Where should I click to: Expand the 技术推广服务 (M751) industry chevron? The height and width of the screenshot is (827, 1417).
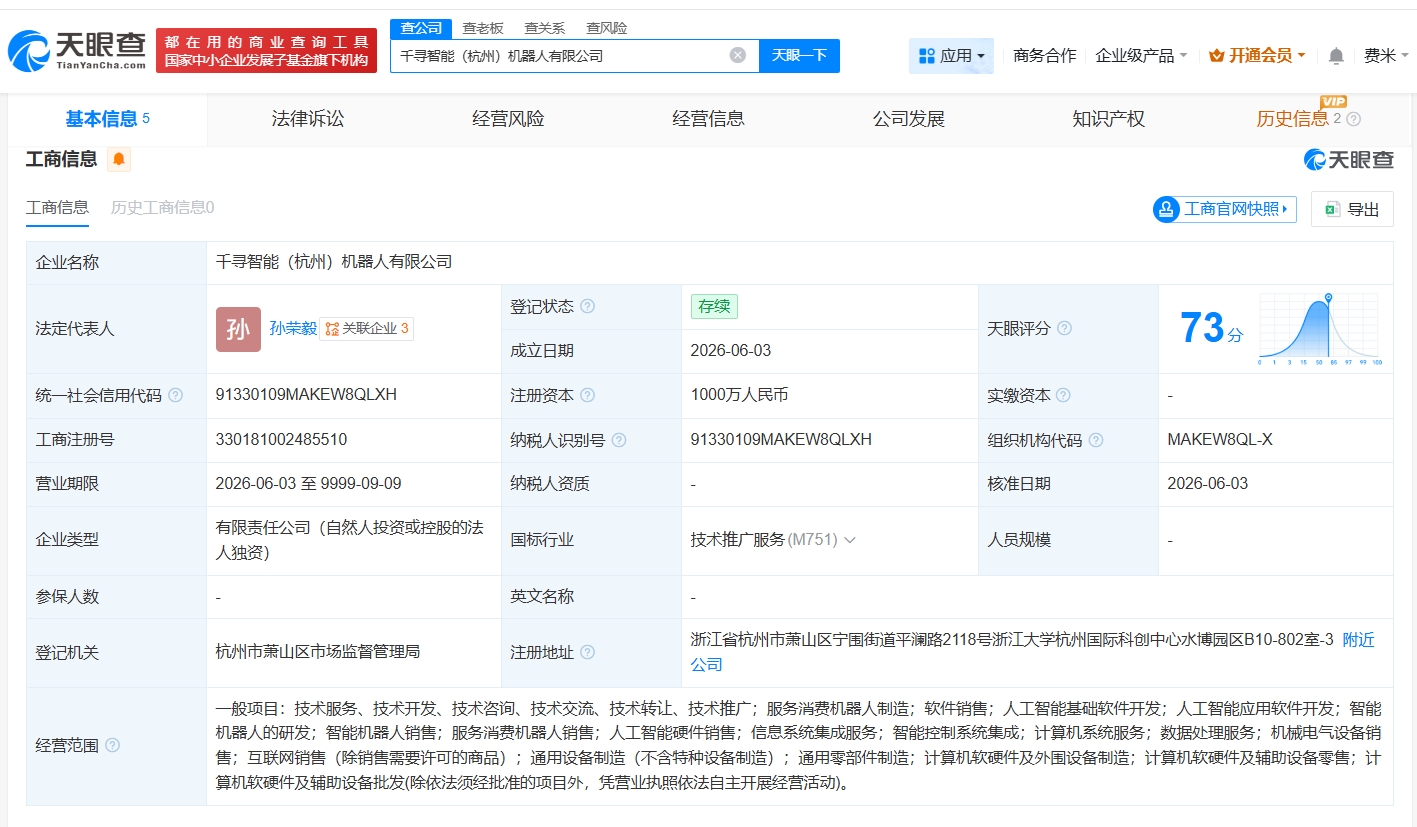click(x=850, y=540)
